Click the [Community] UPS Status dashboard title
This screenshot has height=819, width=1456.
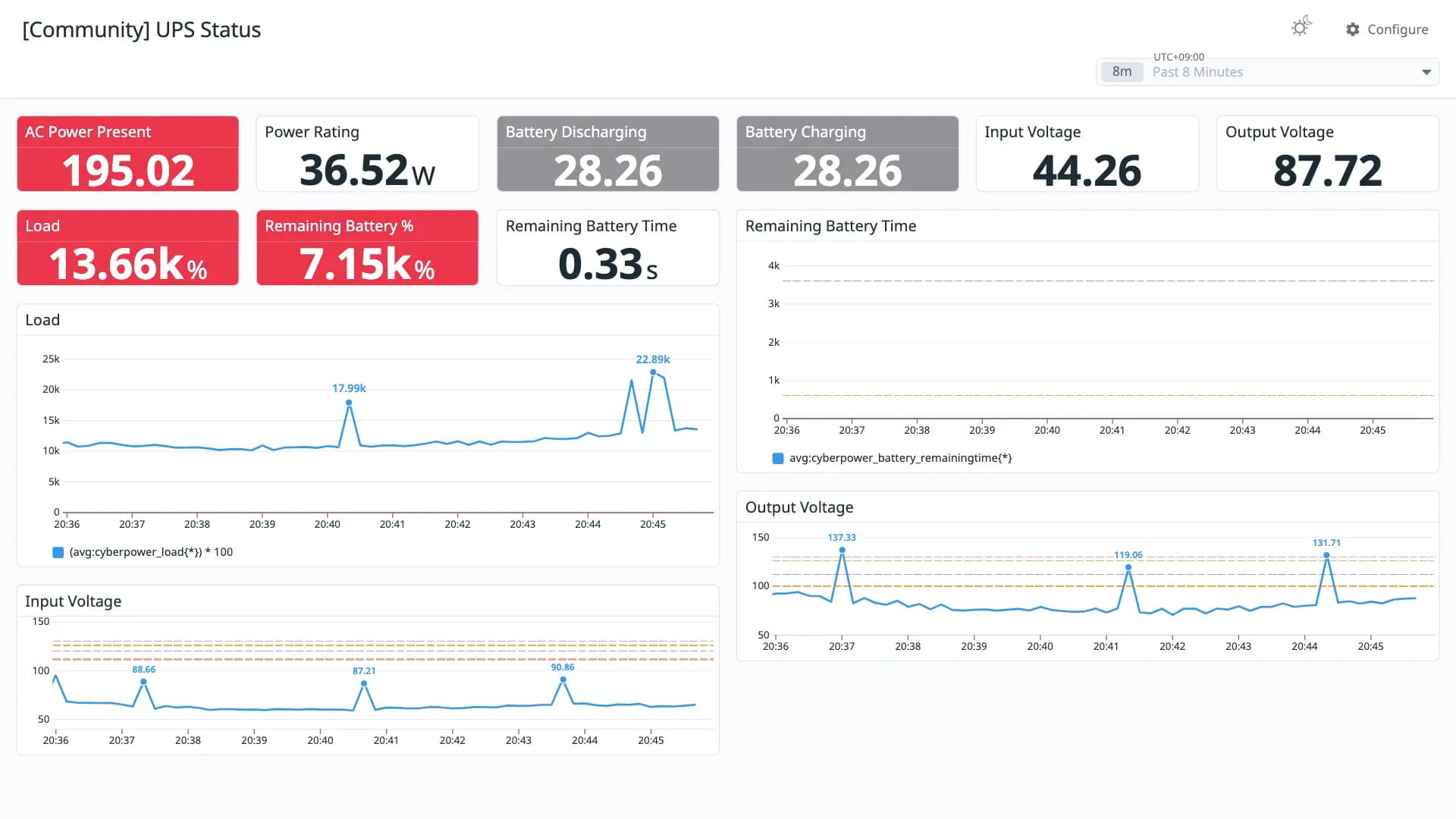pos(142,30)
